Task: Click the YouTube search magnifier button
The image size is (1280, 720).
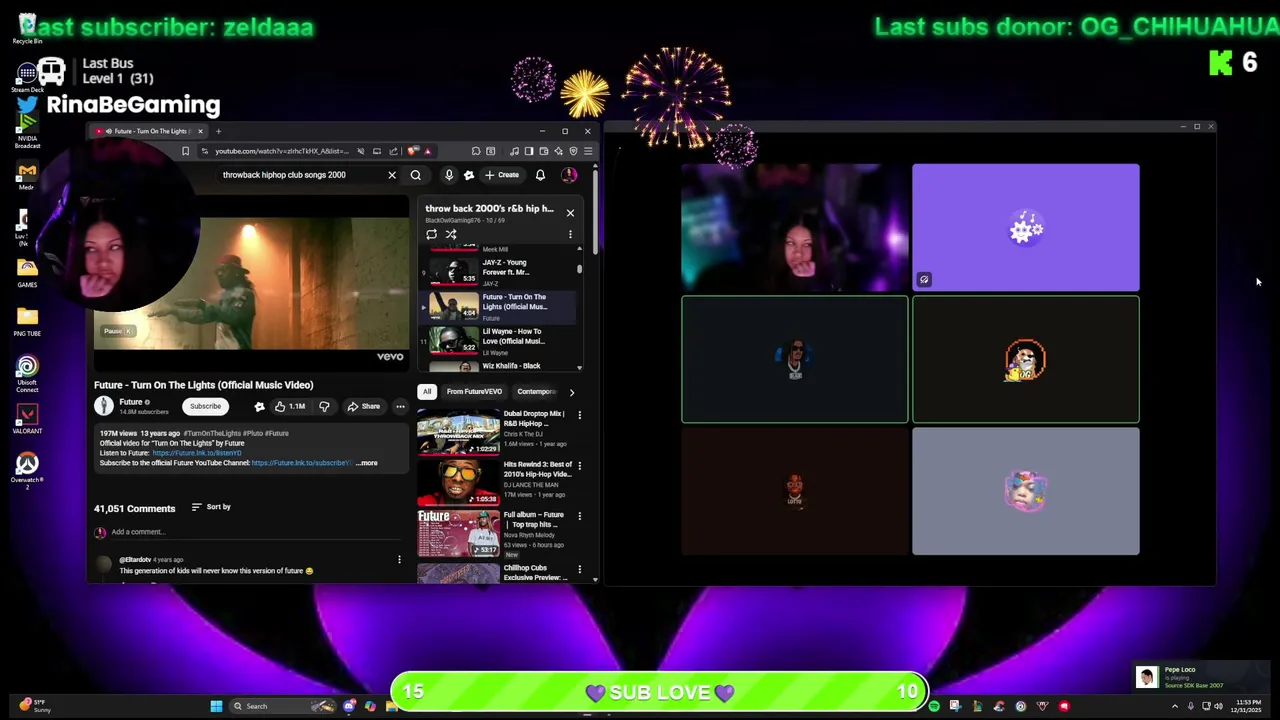Action: (x=416, y=175)
